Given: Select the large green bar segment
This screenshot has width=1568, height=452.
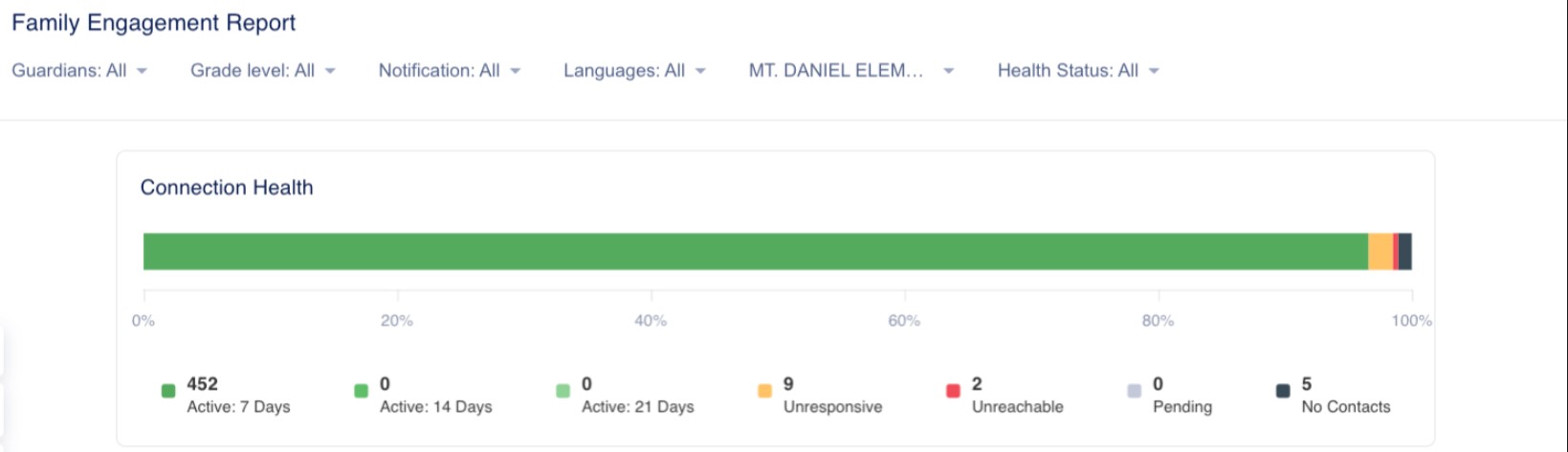Looking at the screenshot, I should 756,251.
